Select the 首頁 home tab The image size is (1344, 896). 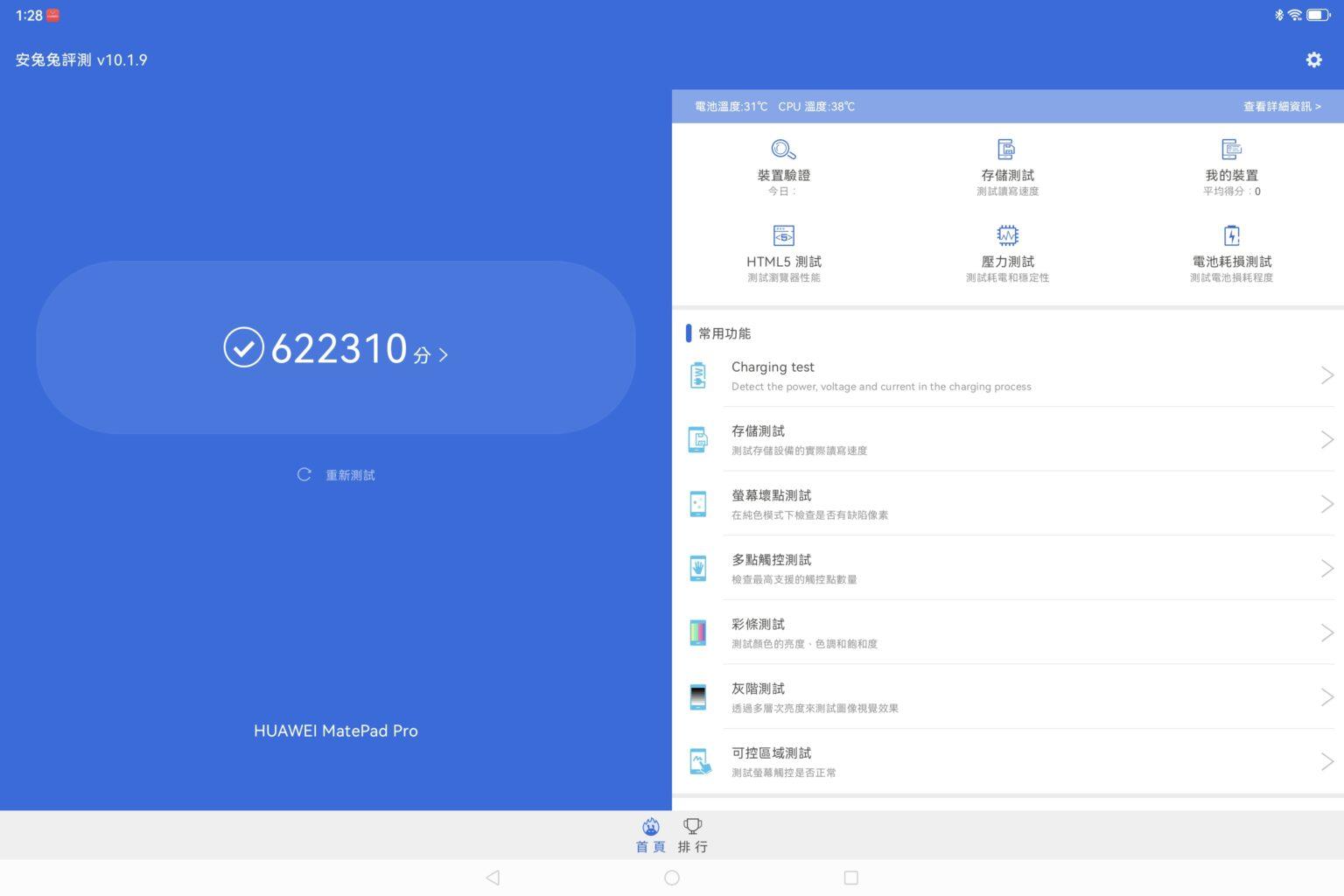click(650, 834)
